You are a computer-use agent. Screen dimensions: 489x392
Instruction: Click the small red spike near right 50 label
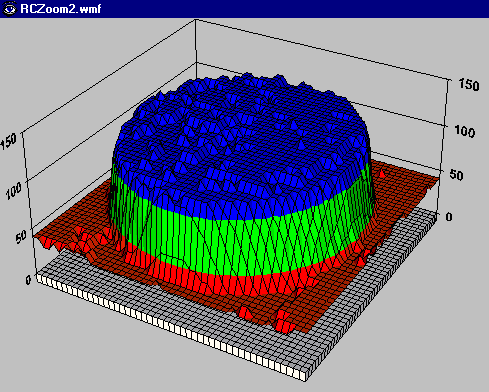(x=382, y=173)
